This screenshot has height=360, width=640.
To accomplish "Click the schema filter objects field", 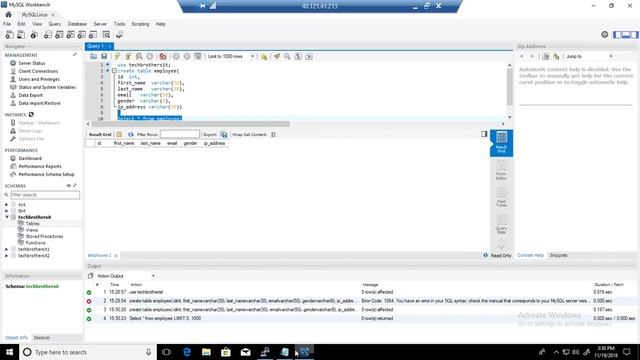I will click(45, 195).
